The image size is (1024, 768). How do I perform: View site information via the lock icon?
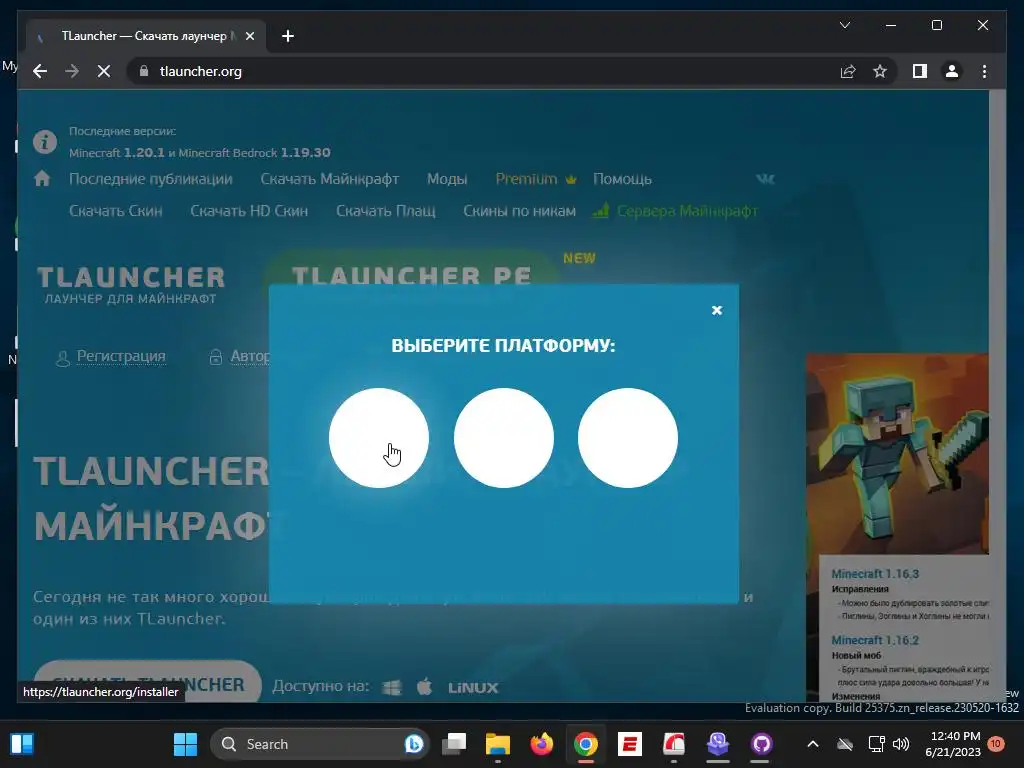[144, 71]
